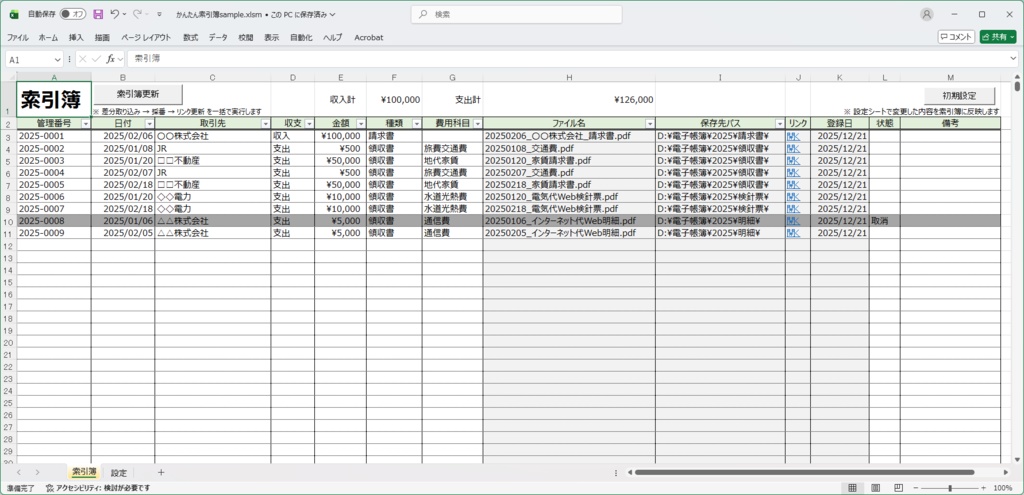Switch to Normal view in status bar
Screen dimensions: 1024x495
[x=852, y=488]
